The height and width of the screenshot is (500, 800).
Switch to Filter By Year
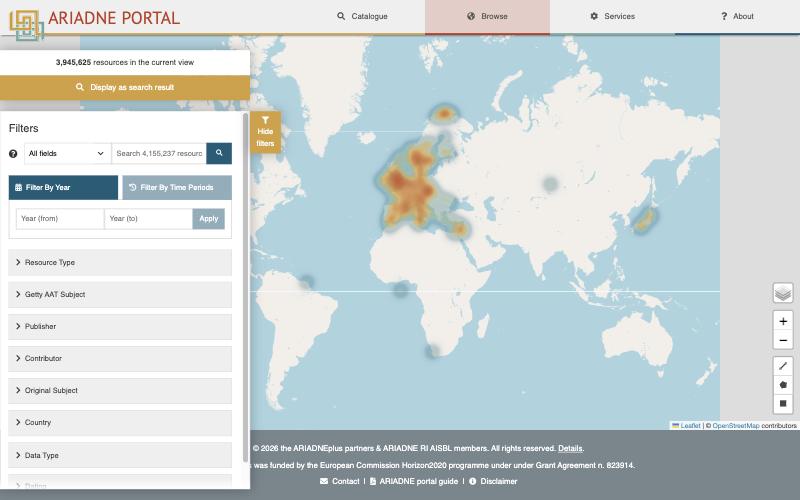click(x=63, y=187)
